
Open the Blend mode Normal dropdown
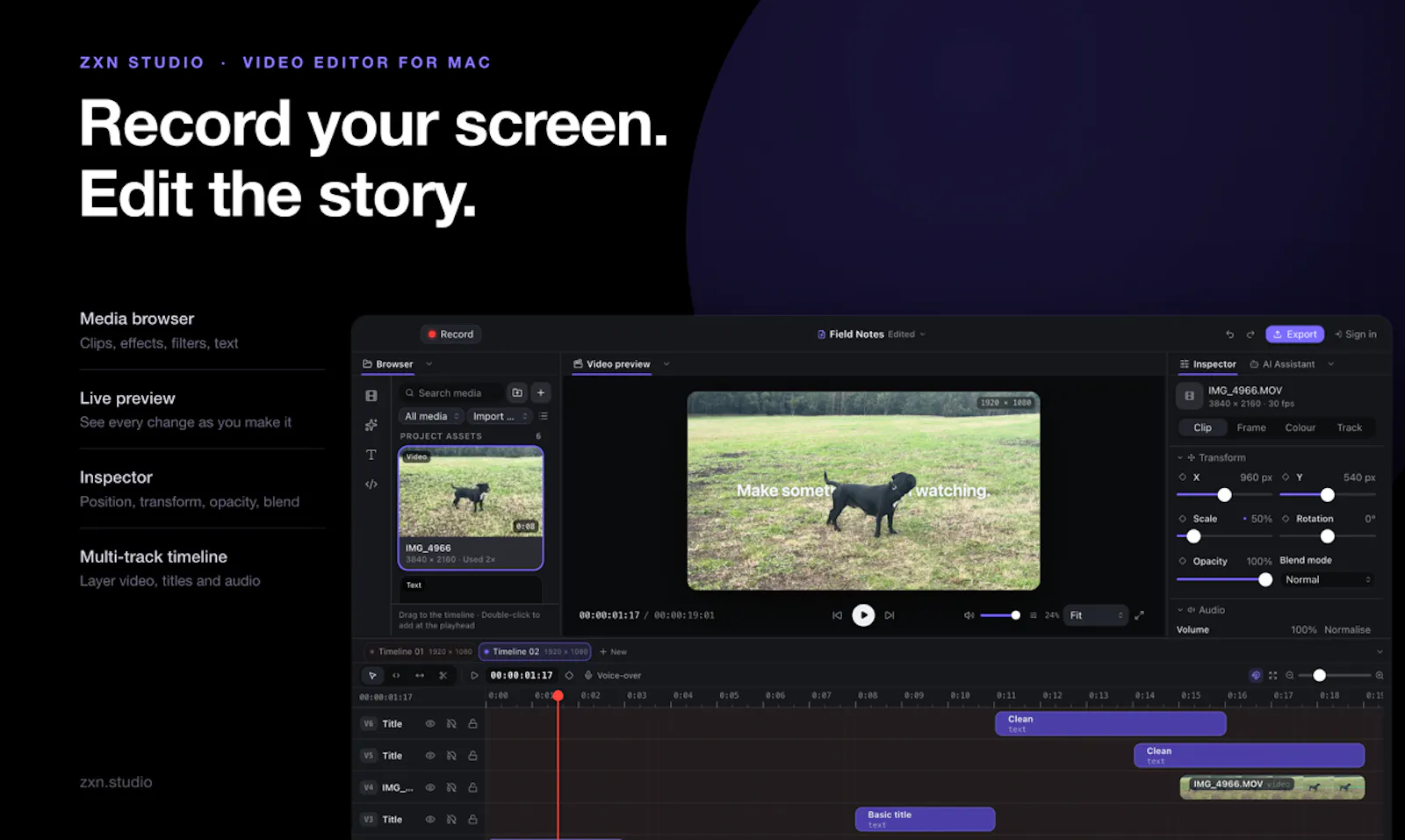pyautogui.click(x=1328, y=579)
